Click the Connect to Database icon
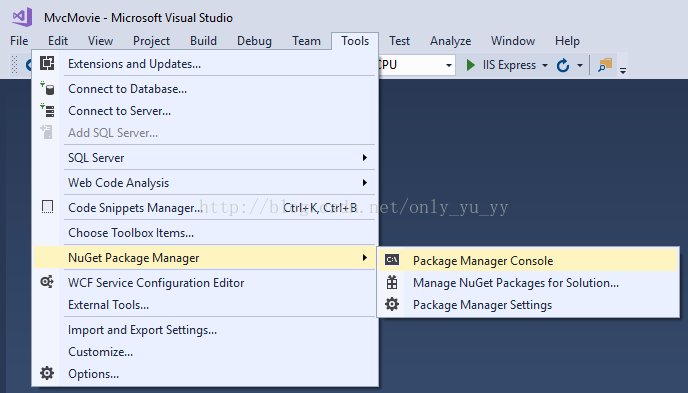The width and height of the screenshot is (688, 393). (47, 88)
